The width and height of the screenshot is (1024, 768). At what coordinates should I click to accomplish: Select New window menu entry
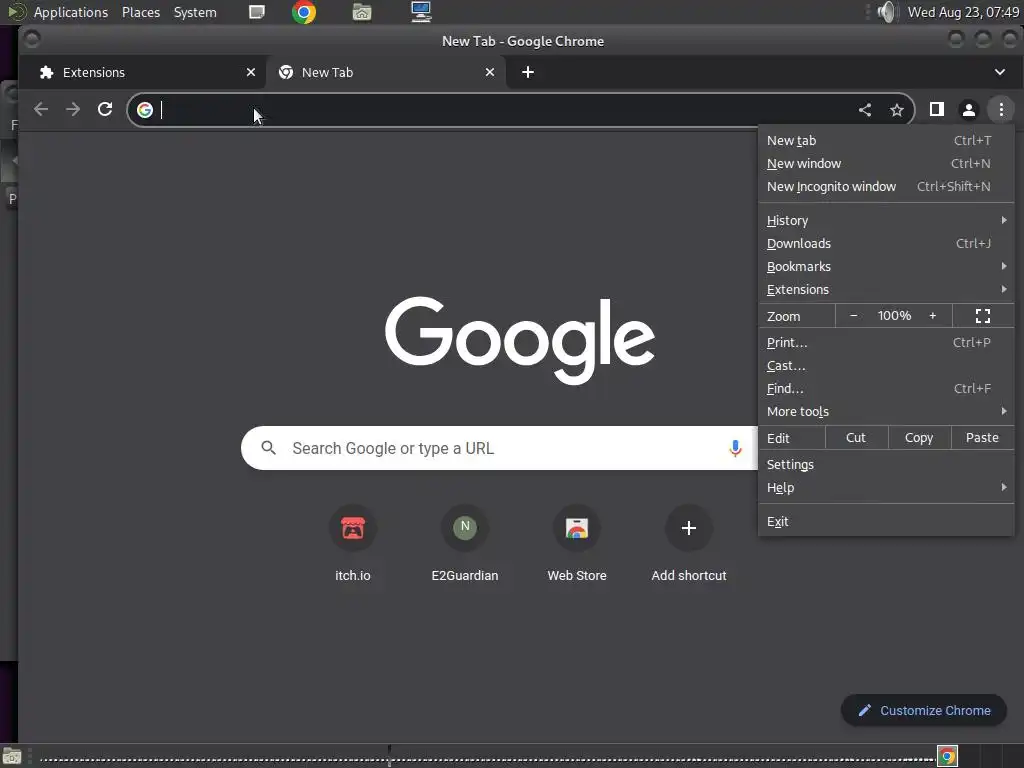point(886,163)
